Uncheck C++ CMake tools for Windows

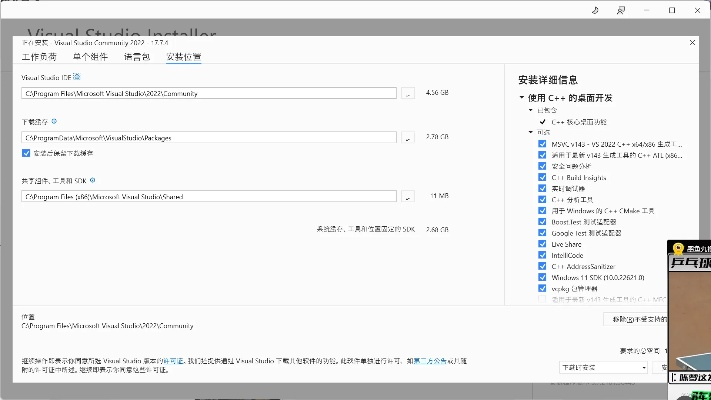pyautogui.click(x=542, y=210)
